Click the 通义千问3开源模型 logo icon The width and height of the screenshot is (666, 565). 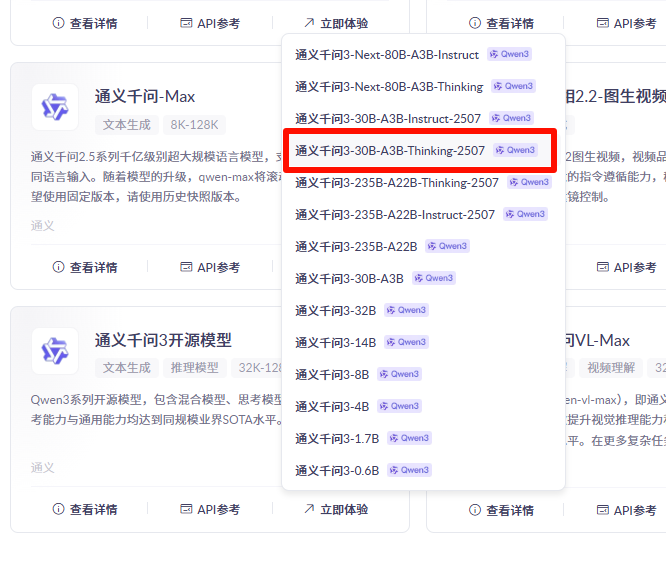(x=55, y=351)
